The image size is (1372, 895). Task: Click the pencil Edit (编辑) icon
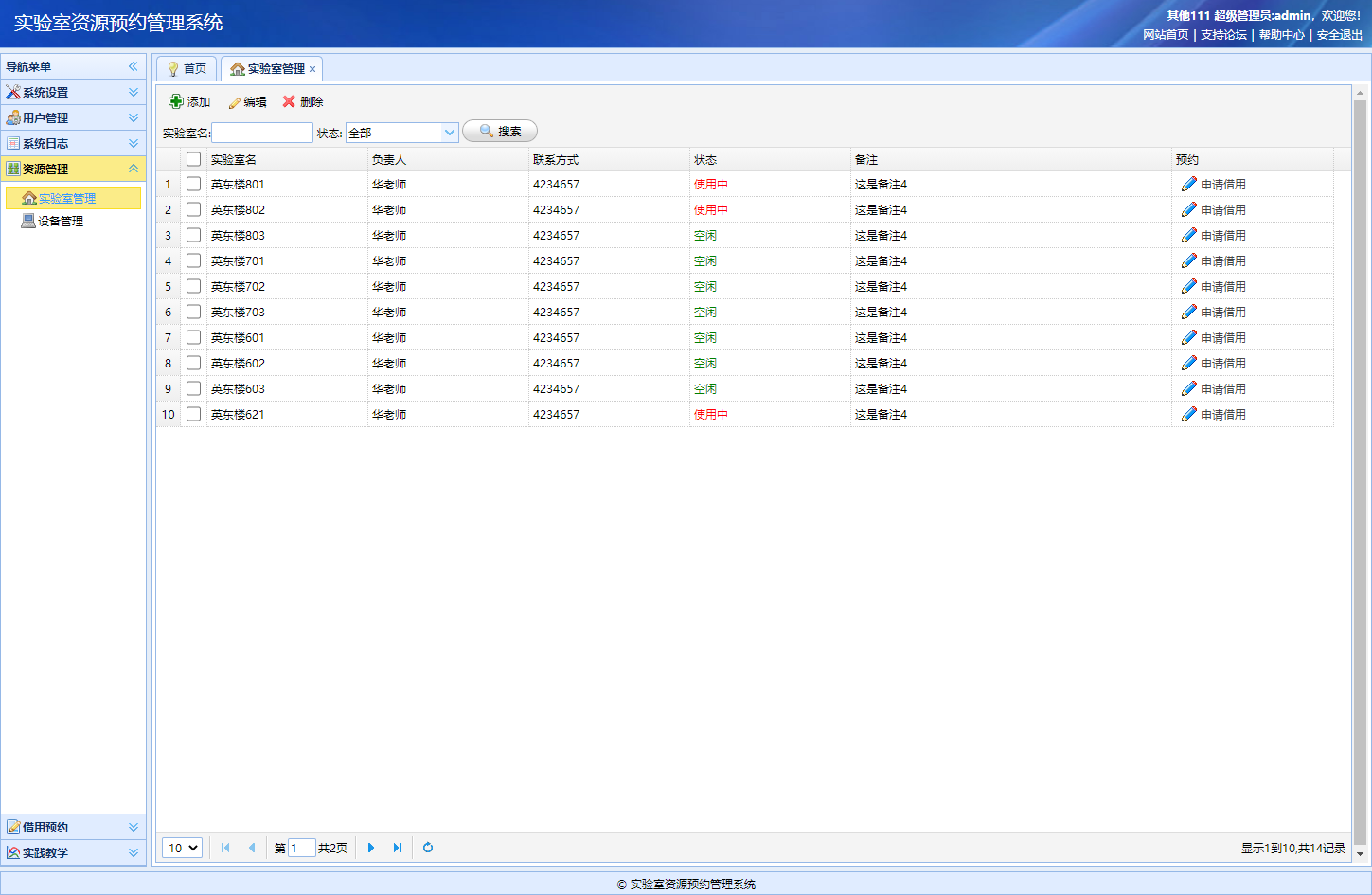pos(235,102)
